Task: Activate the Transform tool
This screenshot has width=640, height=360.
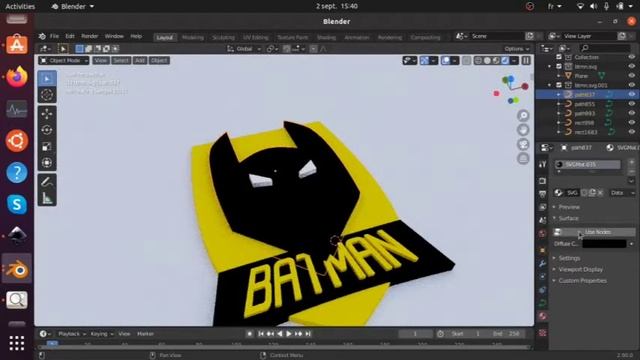Action: coord(47,162)
